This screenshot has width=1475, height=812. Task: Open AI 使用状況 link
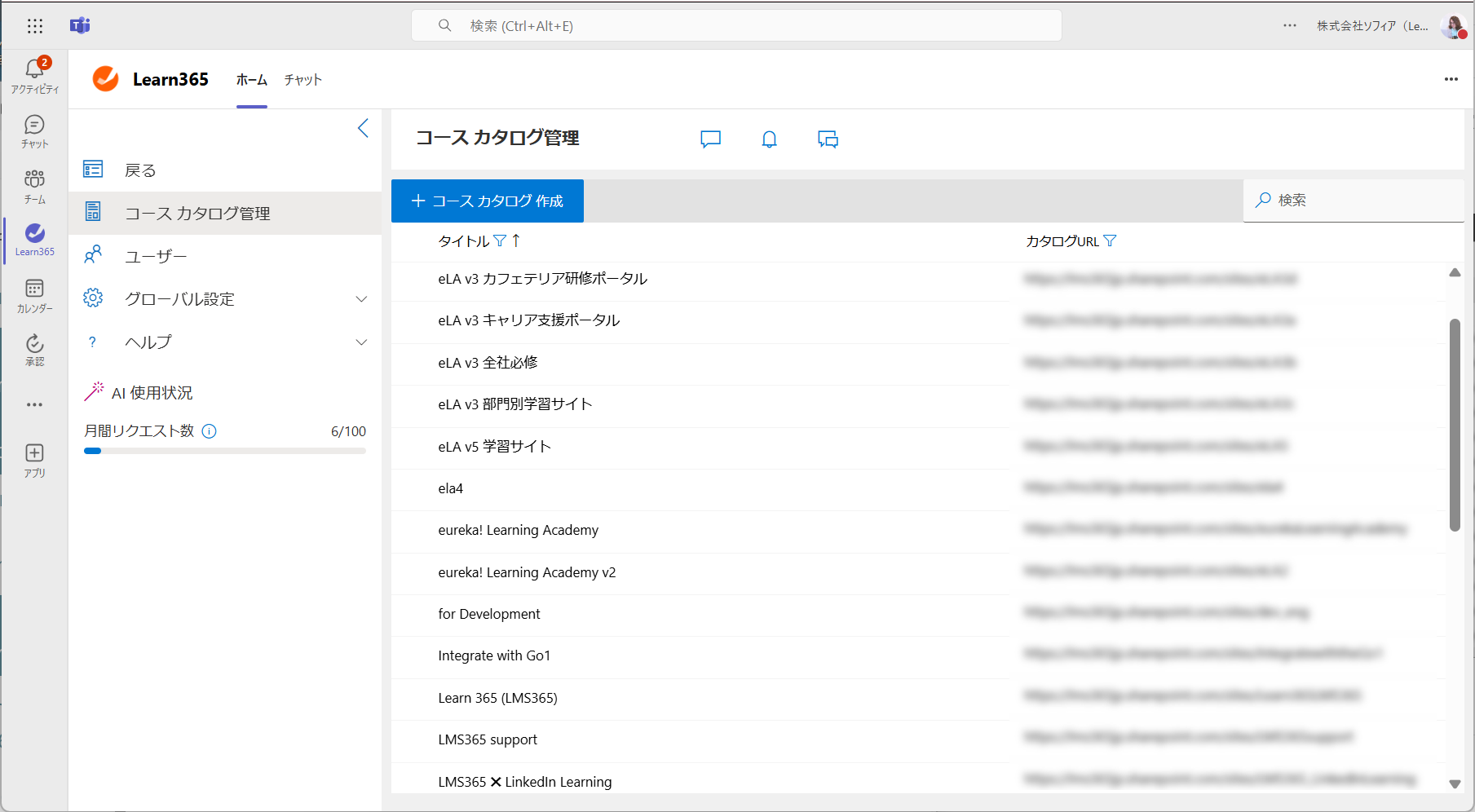[x=152, y=393]
